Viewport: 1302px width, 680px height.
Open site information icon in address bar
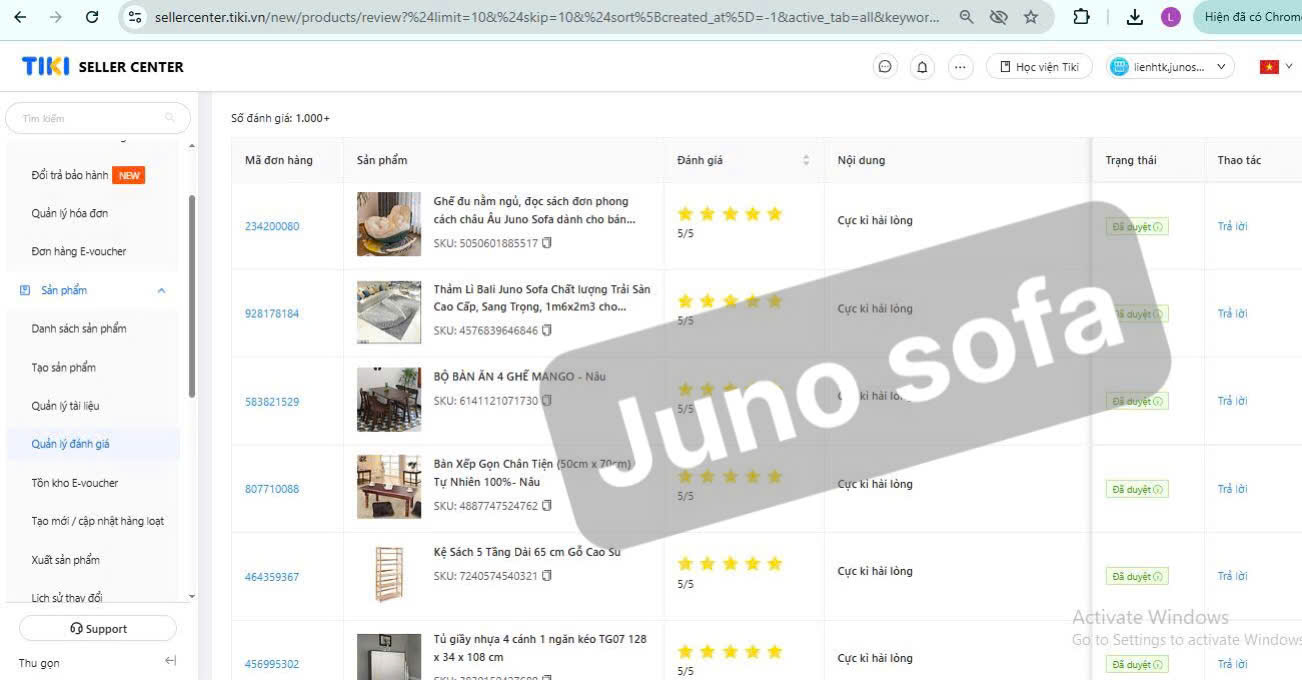(x=136, y=17)
